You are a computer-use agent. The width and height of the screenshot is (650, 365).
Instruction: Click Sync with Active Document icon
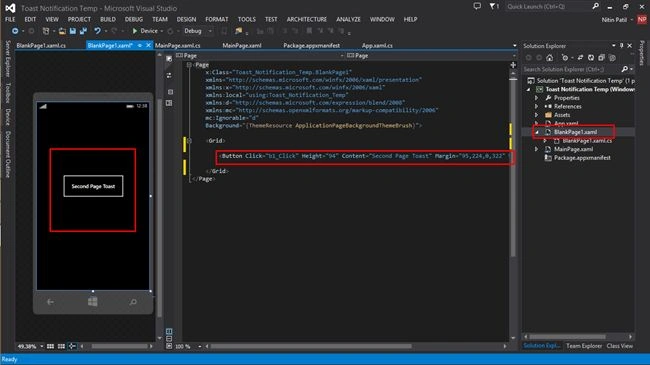(580, 58)
